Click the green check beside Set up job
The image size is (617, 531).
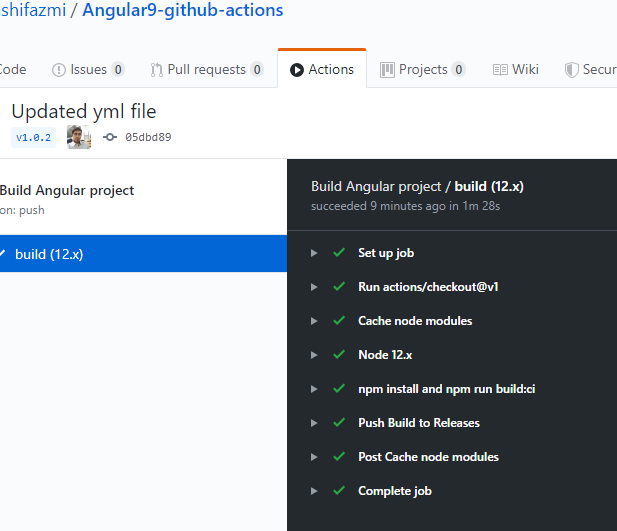339,253
